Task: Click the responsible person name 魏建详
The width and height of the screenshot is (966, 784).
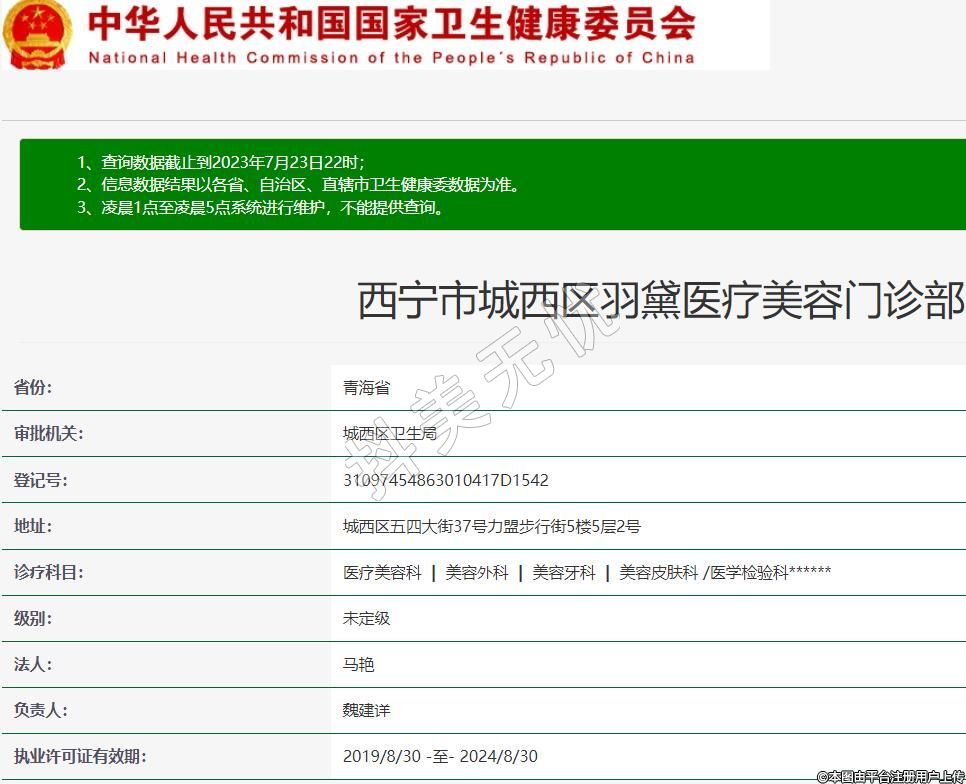Action: point(367,710)
